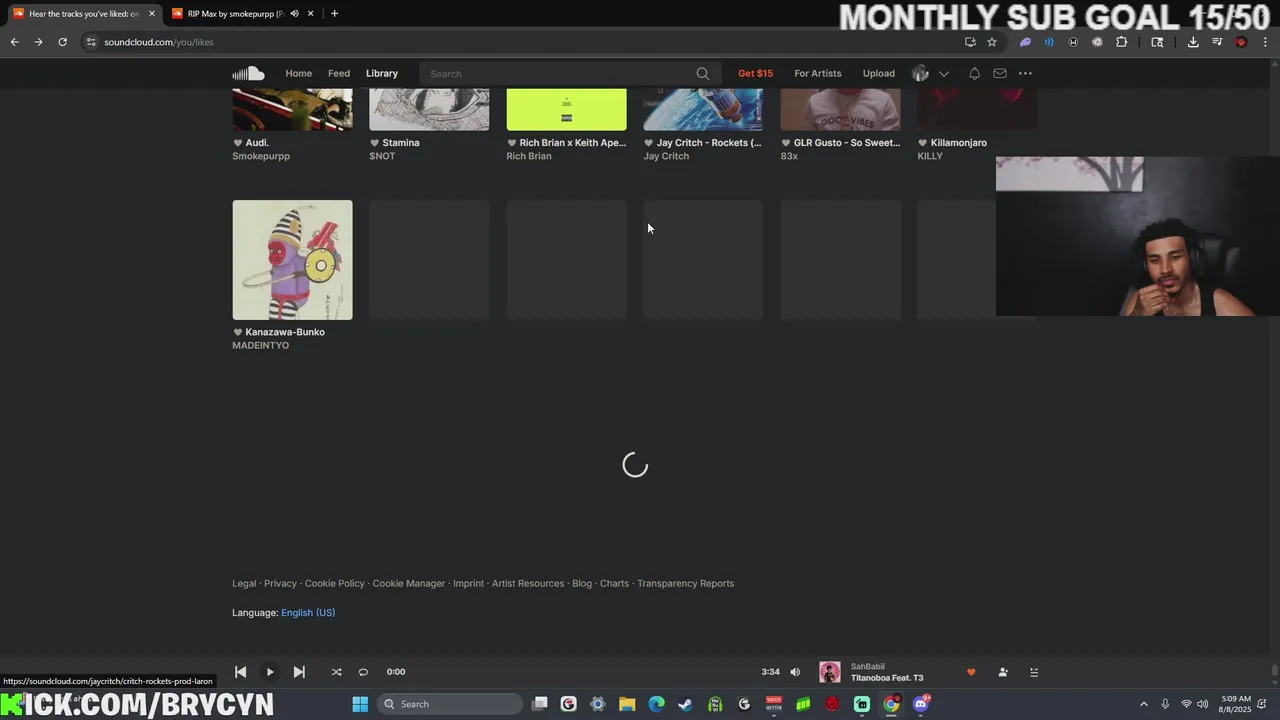The image size is (1280, 720).
Task: Unlike the Stamina track heart
Action: (x=375, y=143)
